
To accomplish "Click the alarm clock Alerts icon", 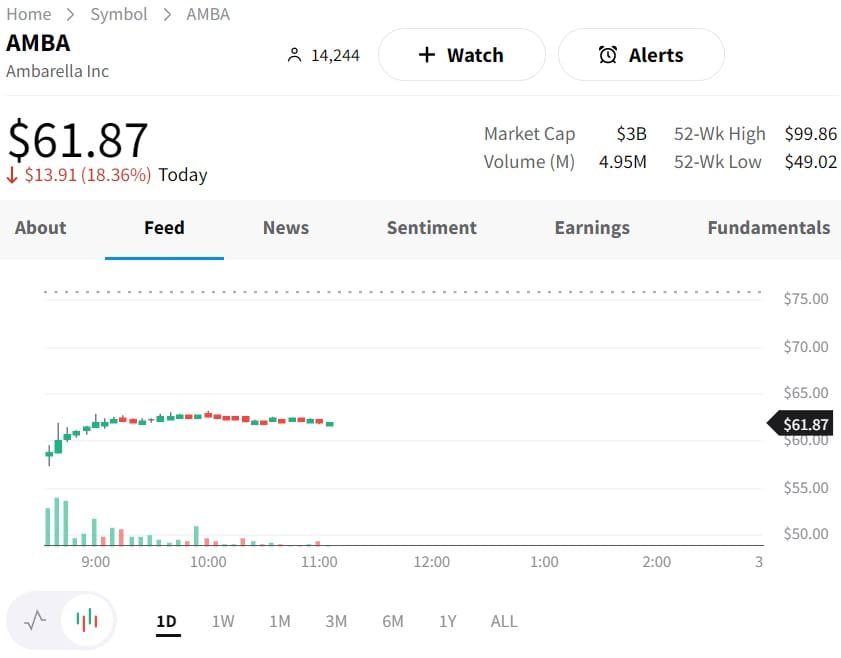I will tap(608, 55).
